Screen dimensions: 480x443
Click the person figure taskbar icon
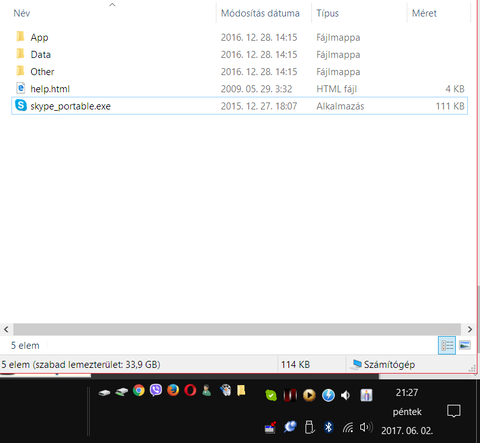(207, 390)
